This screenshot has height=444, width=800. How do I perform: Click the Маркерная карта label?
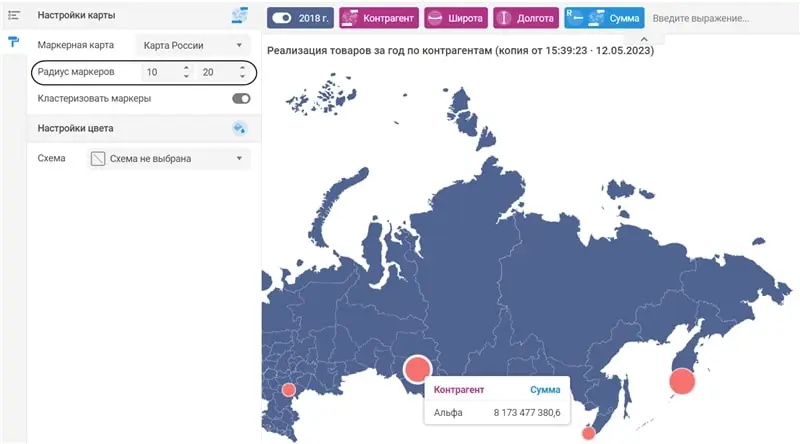76,45
